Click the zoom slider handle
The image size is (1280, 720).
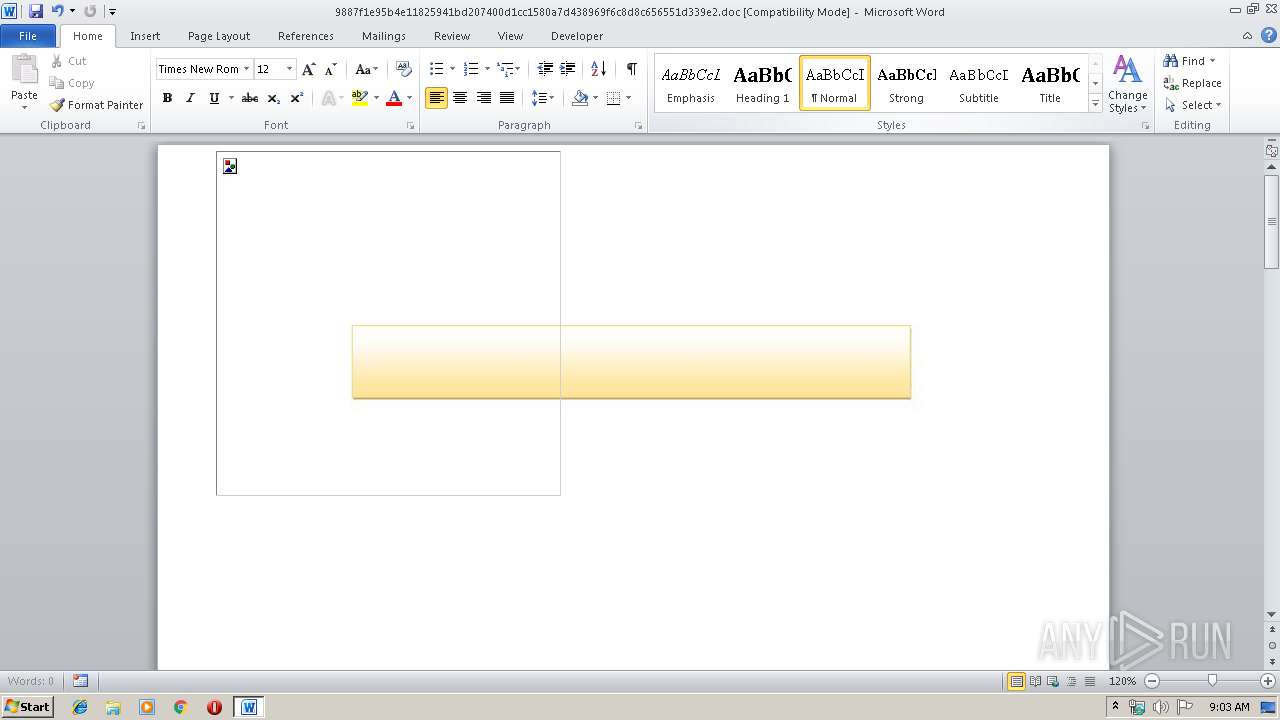coord(1212,681)
